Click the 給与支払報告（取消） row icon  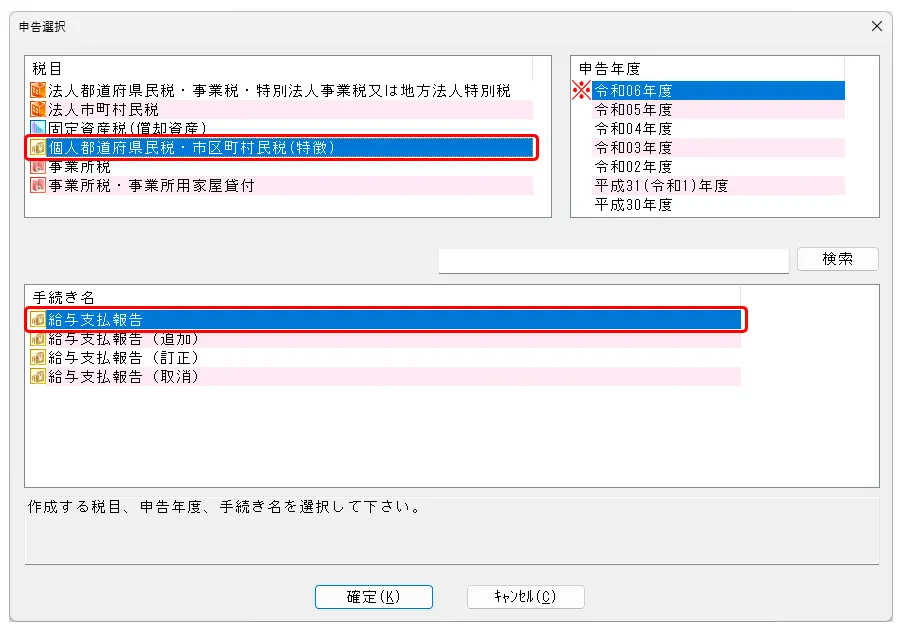pyautogui.click(x=39, y=377)
